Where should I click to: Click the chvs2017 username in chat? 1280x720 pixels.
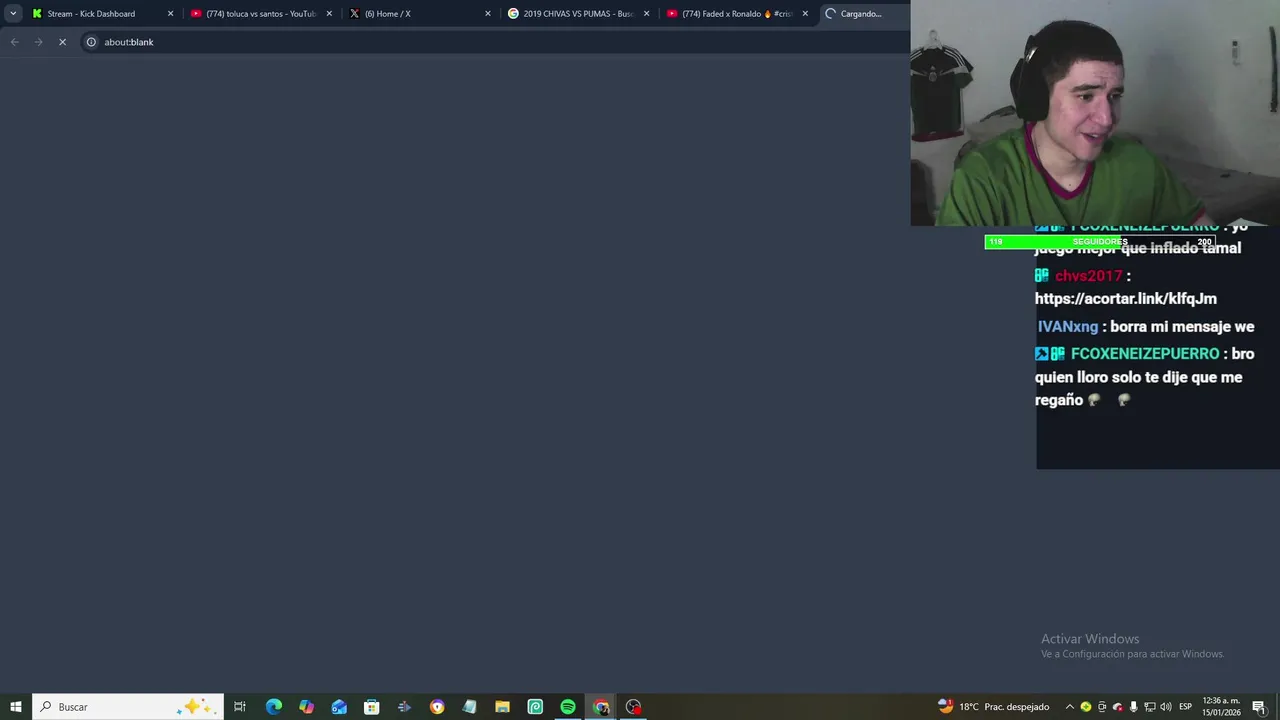[x=1088, y=276]
